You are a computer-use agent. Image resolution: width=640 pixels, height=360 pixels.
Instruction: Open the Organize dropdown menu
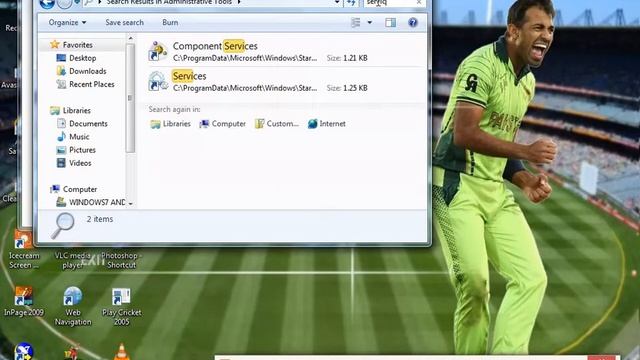point(67,22)
